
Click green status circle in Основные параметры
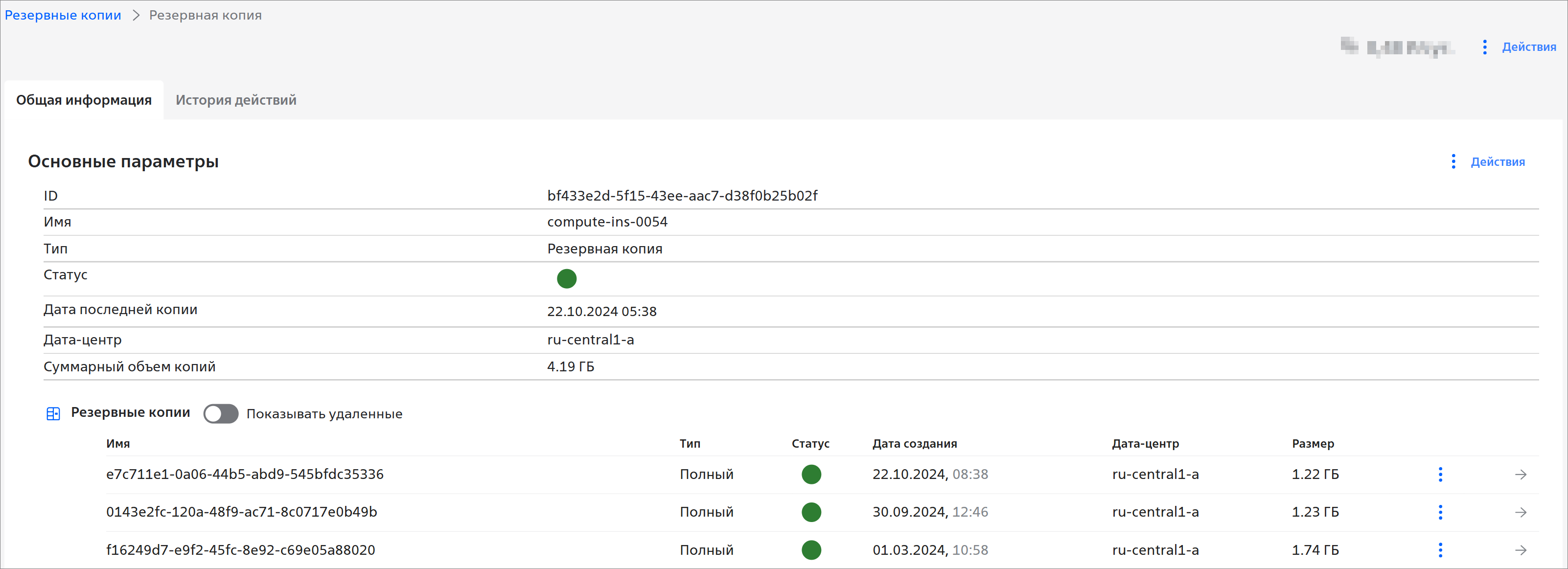click(x=566, y=279)
